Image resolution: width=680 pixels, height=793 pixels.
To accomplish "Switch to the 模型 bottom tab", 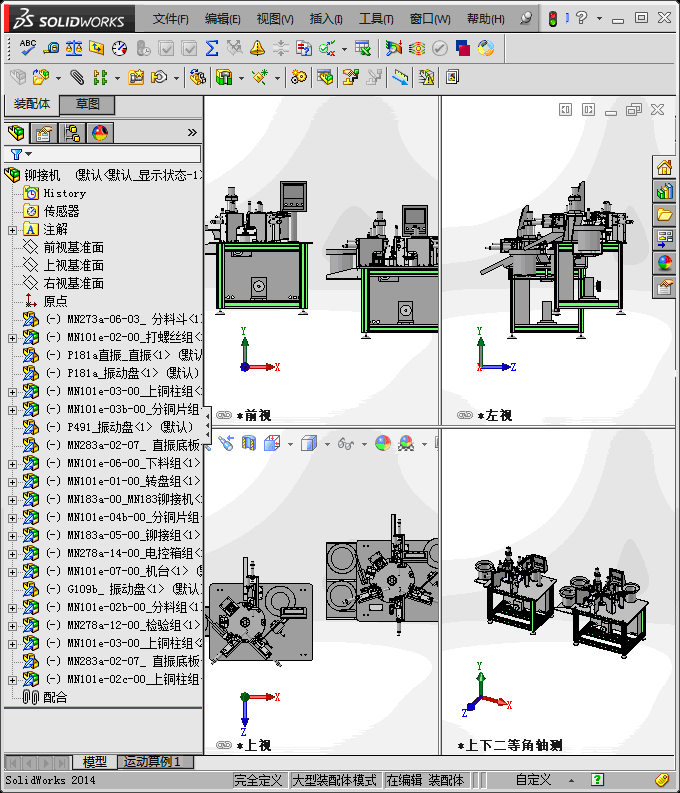I will (x=95, y=762).
